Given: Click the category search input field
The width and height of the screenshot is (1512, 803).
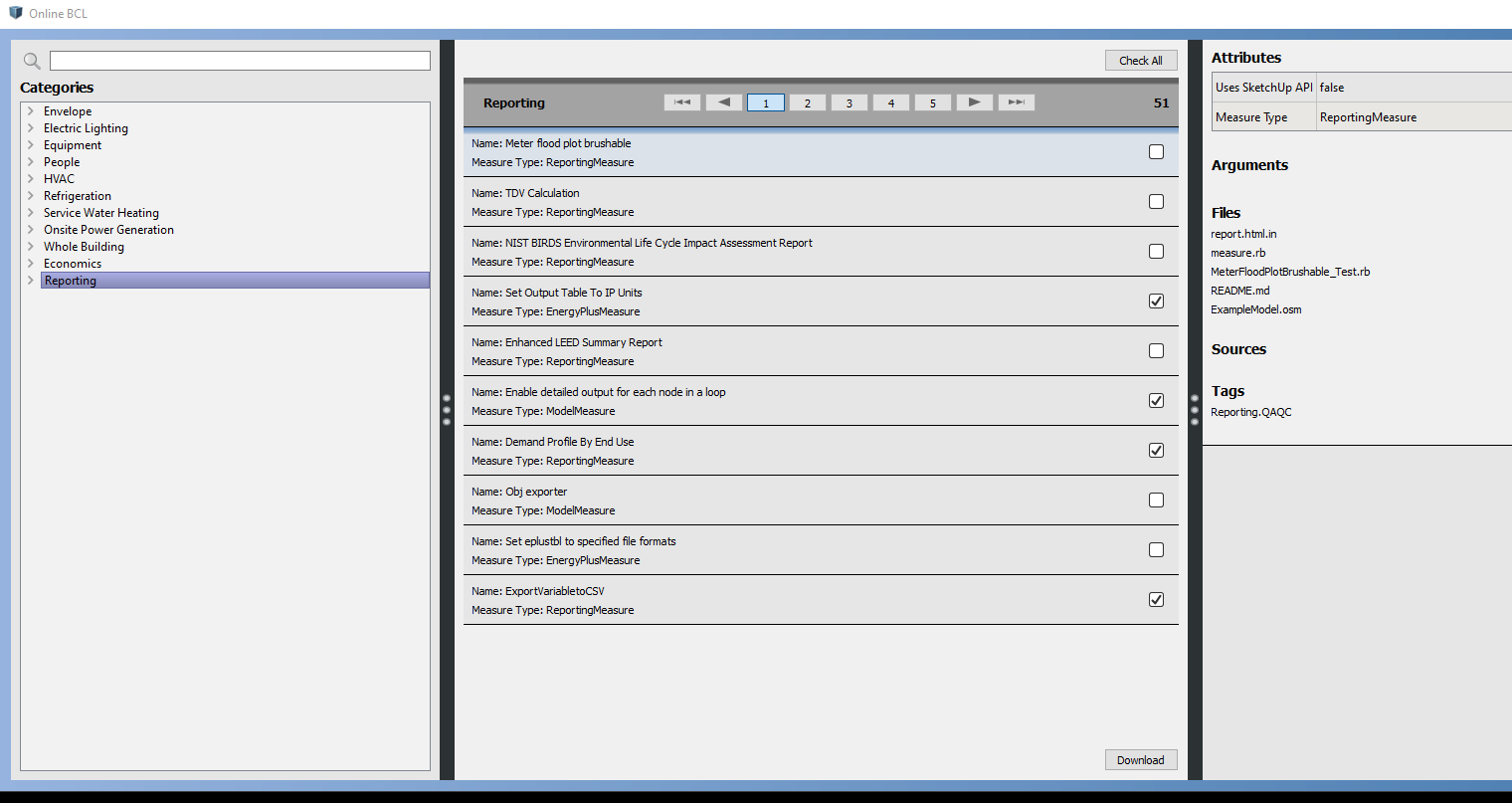Looking at the screenshot, I should pos(240,61).
